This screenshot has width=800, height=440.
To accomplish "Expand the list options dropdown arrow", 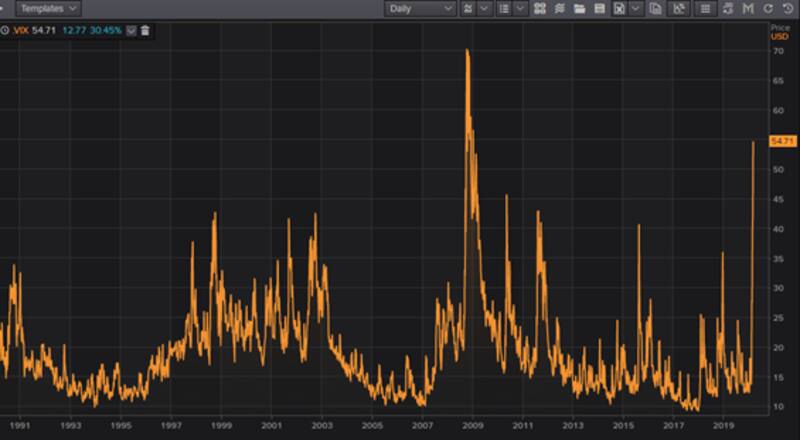I will 519,8.
